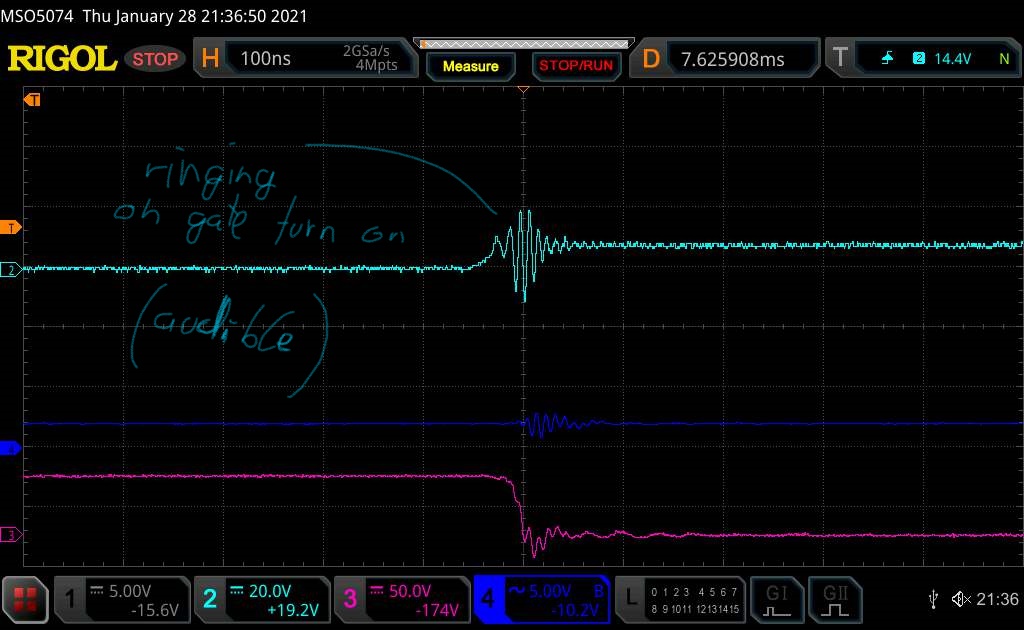Select the channel 2 ground level marker
1024x630 pixels.
click(x=10, y=269)
